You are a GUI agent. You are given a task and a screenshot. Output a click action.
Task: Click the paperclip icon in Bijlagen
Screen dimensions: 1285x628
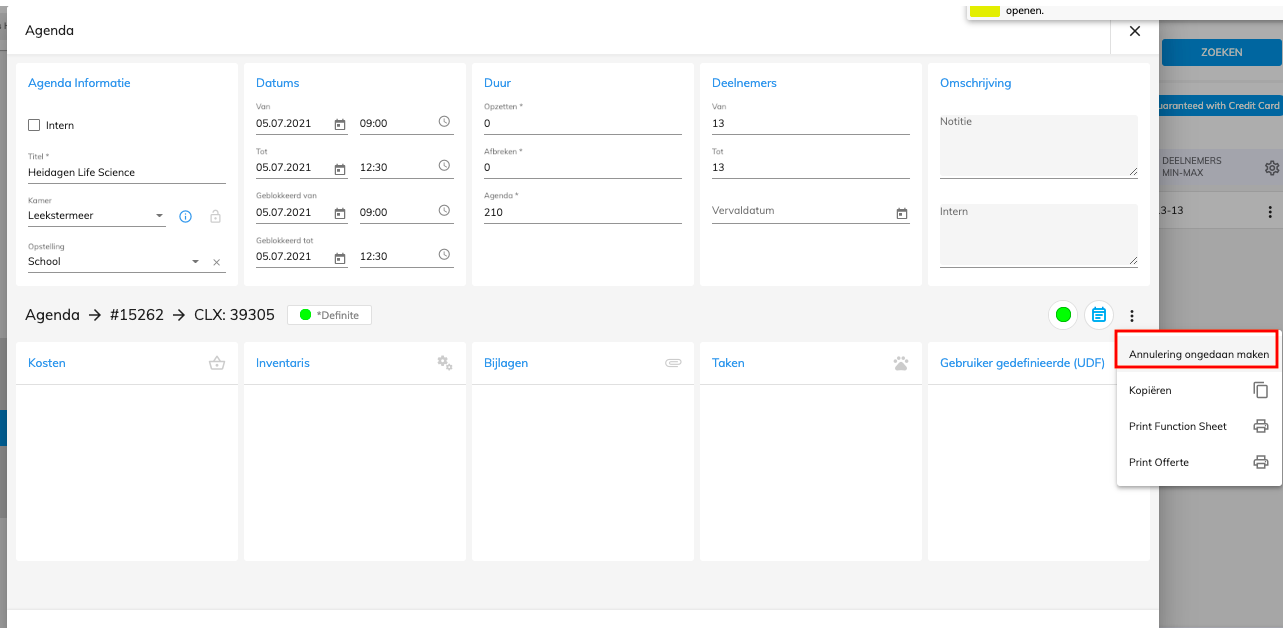[673, 363]
